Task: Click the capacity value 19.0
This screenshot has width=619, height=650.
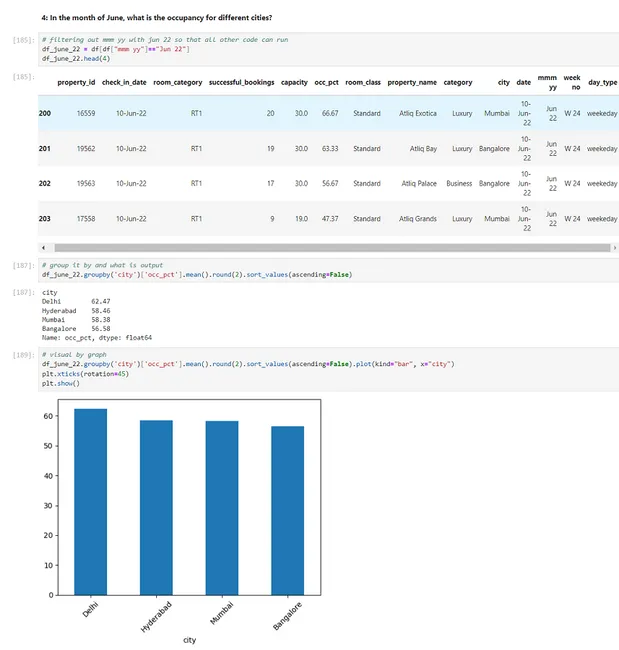Action: [301, 218]
